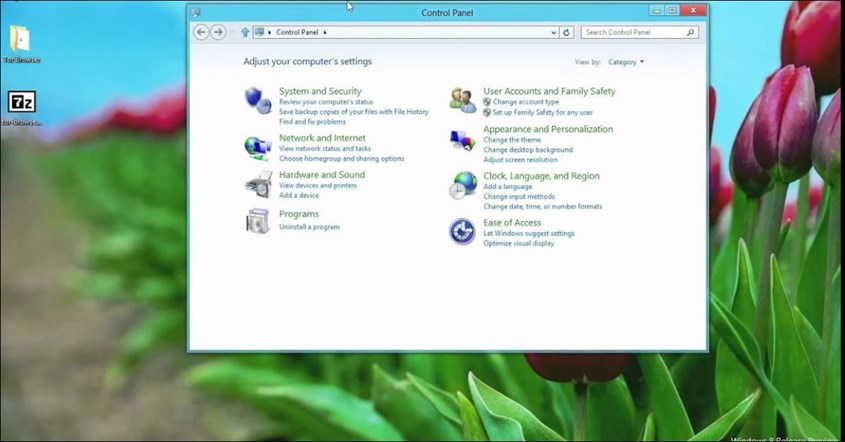Open the Ease of Access icon
The height and width of the screenshot is (442, 845).
pos(462,232)
